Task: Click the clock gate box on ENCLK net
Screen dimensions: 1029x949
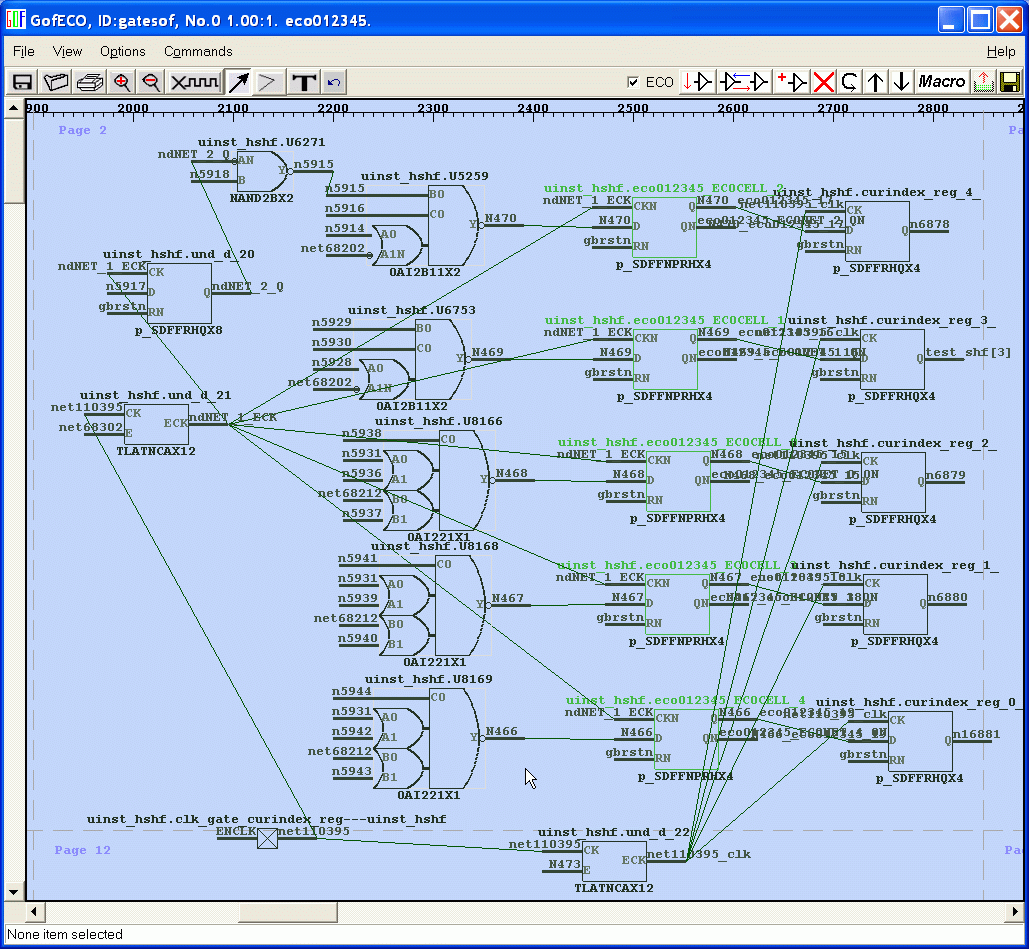Action: (x=267, y=838)
